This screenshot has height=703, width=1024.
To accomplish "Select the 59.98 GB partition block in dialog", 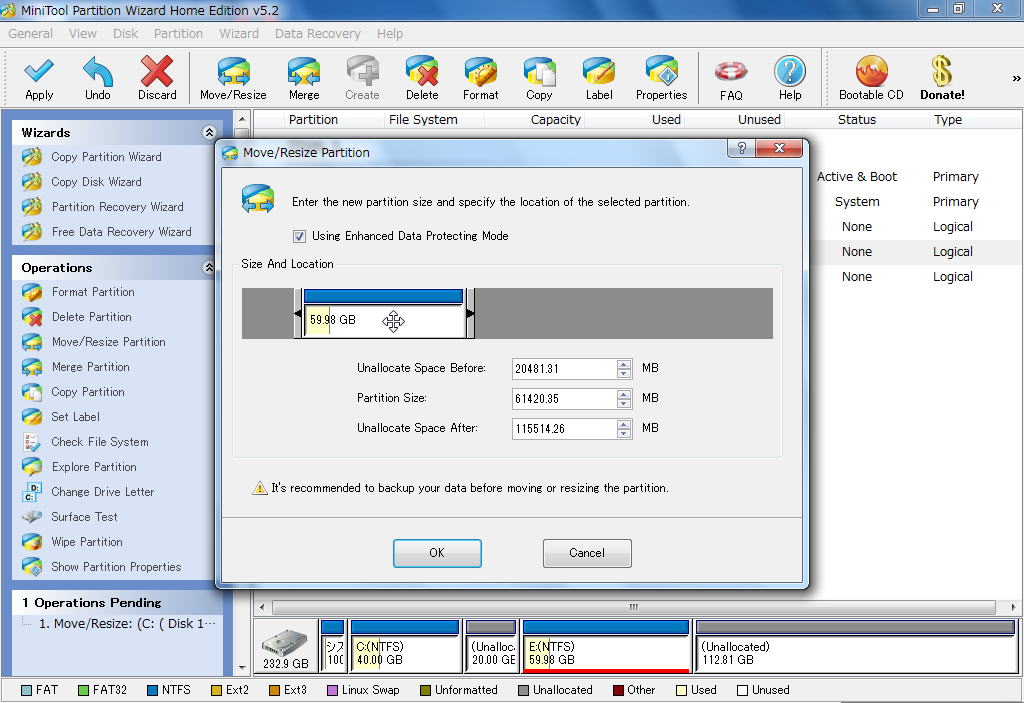I will (384, 314).
